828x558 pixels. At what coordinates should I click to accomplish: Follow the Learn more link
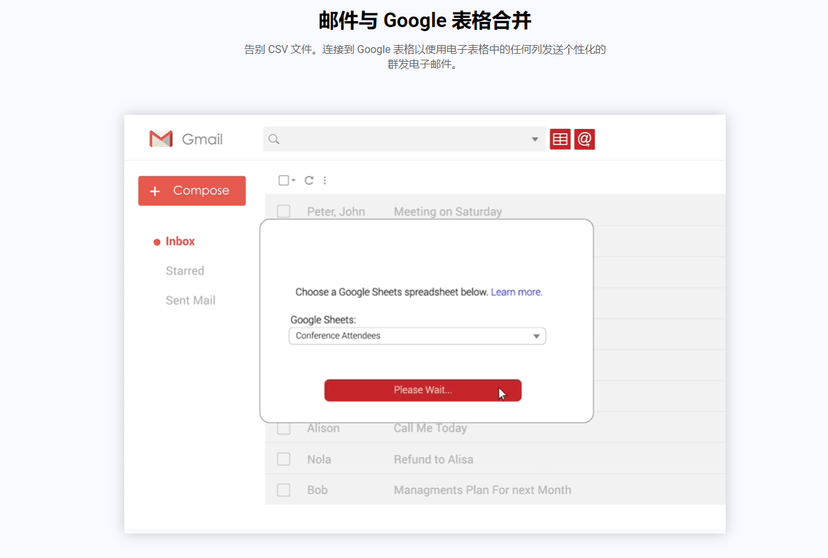[x=516, y=292]
